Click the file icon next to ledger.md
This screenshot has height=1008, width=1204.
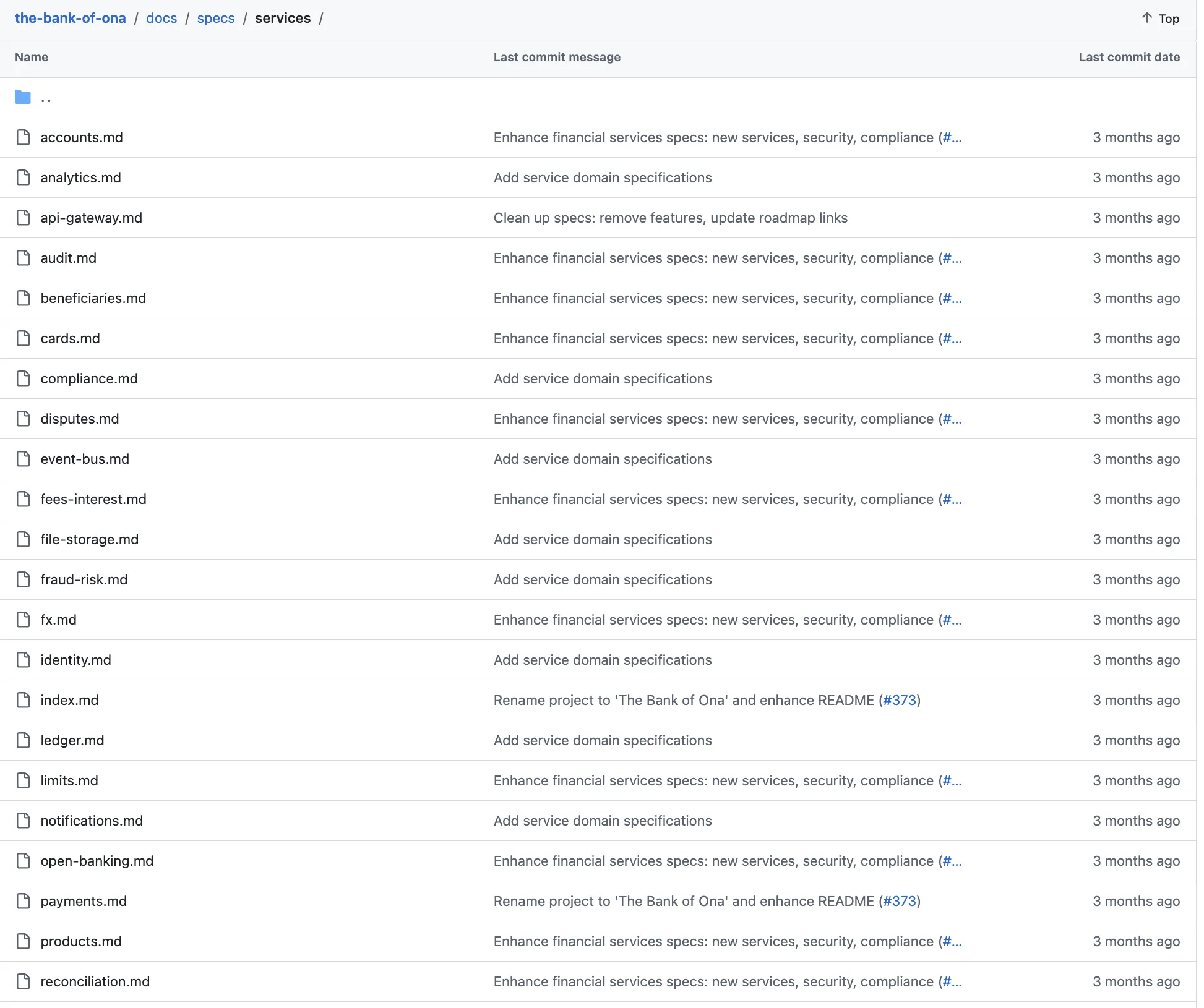(23, 740)
